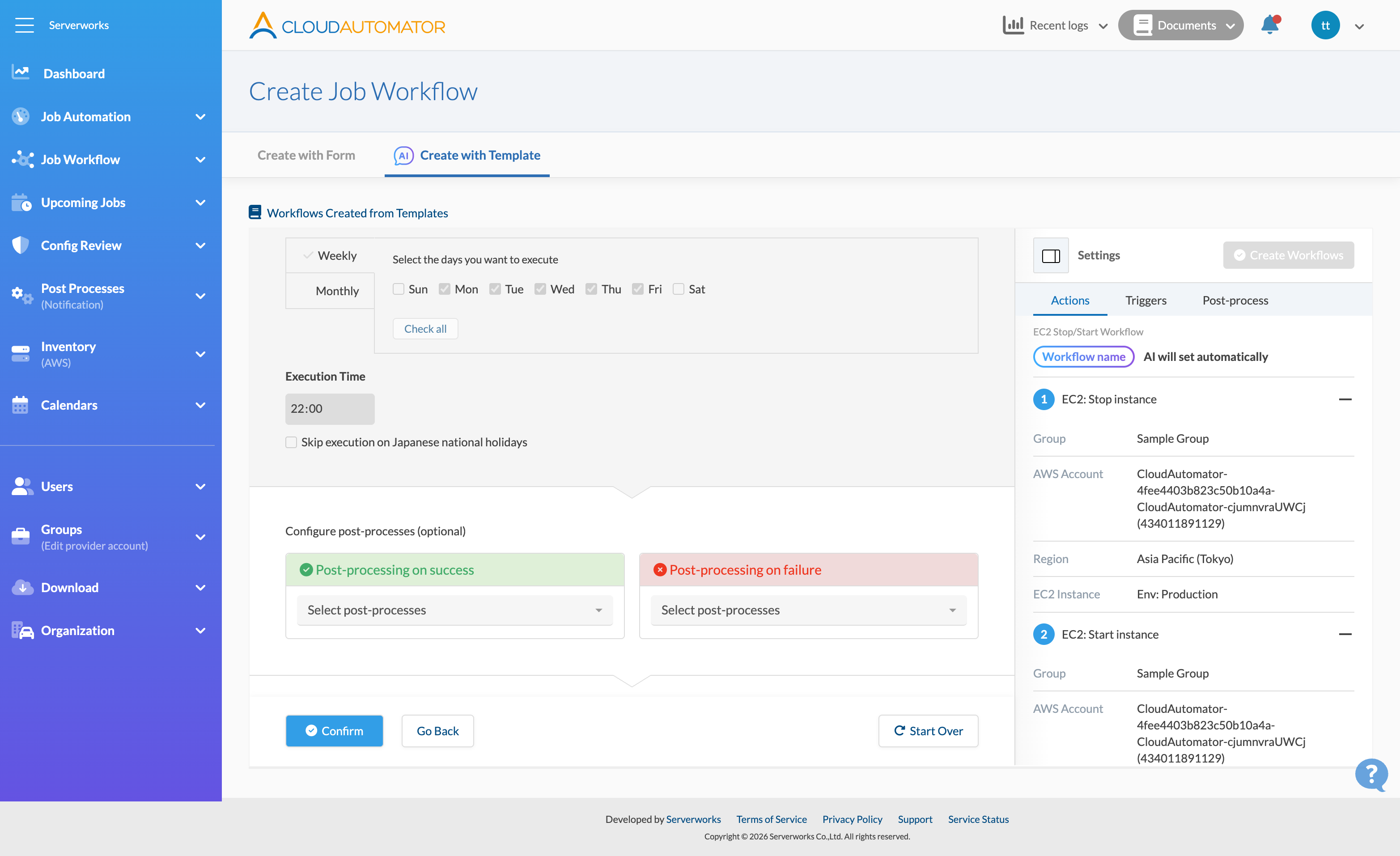Screen dimensions: 1400x856
Task: Open success Select post-processes dropdown
Action: 454,610
